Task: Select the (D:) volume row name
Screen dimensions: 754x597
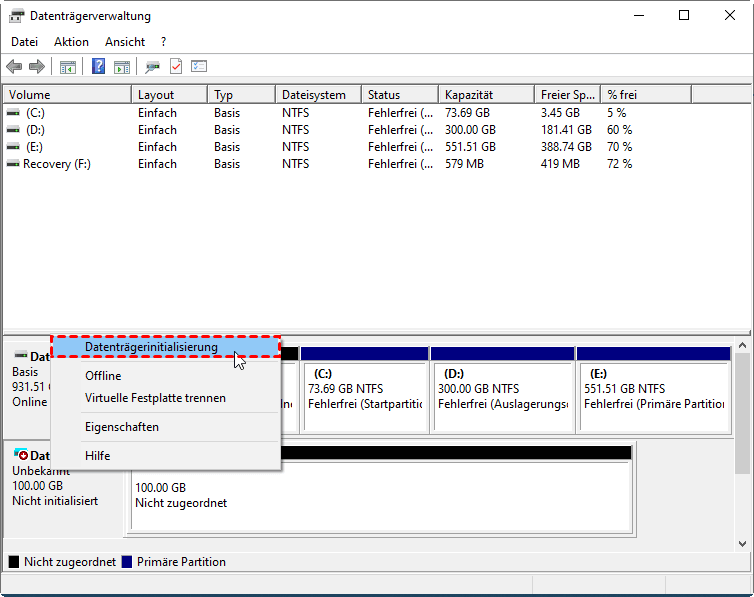Action: pyautogui.click(x=35, y=130)
